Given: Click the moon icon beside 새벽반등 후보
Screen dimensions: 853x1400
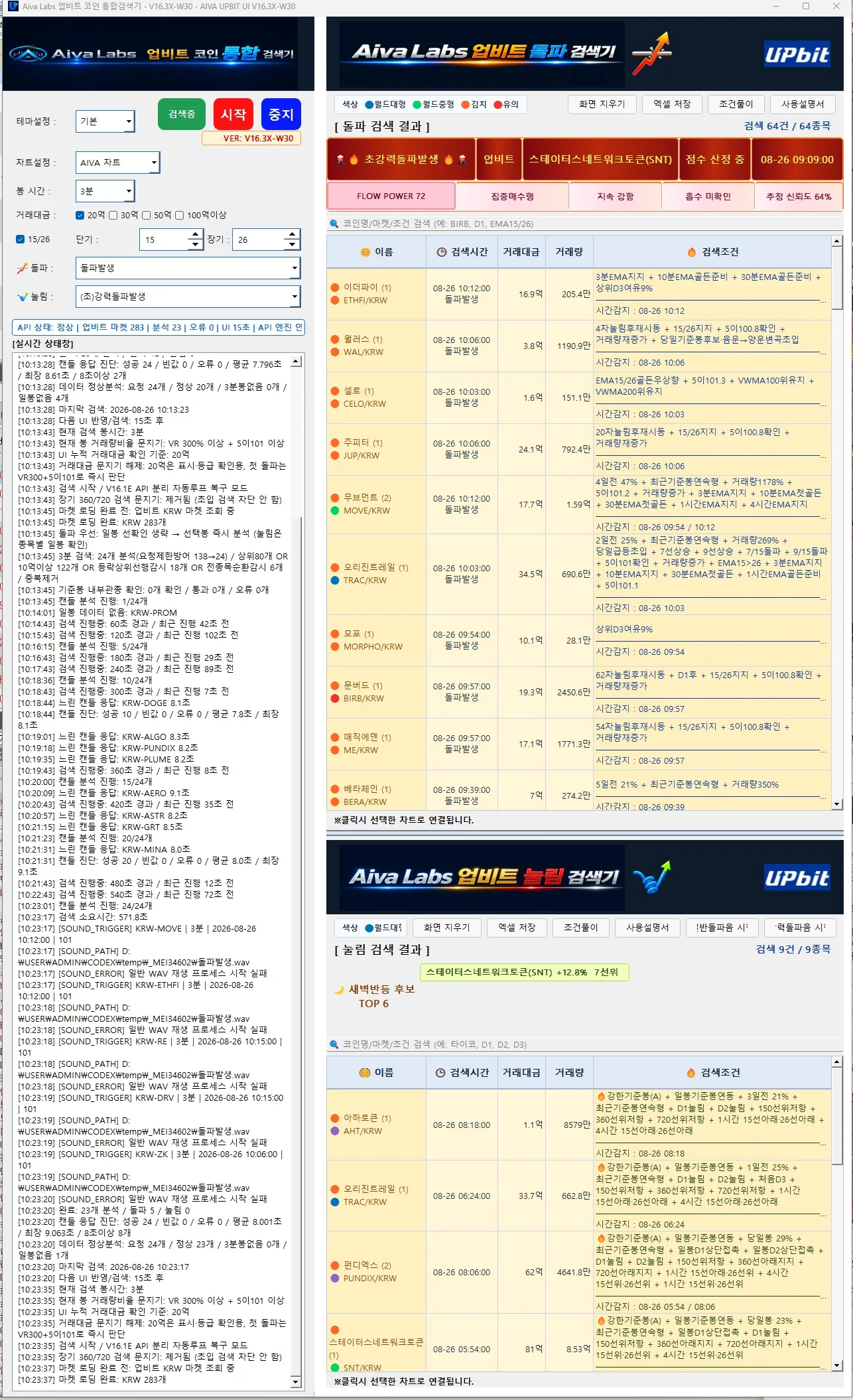Looking at the screenshot, I should [x=340, y=989].
